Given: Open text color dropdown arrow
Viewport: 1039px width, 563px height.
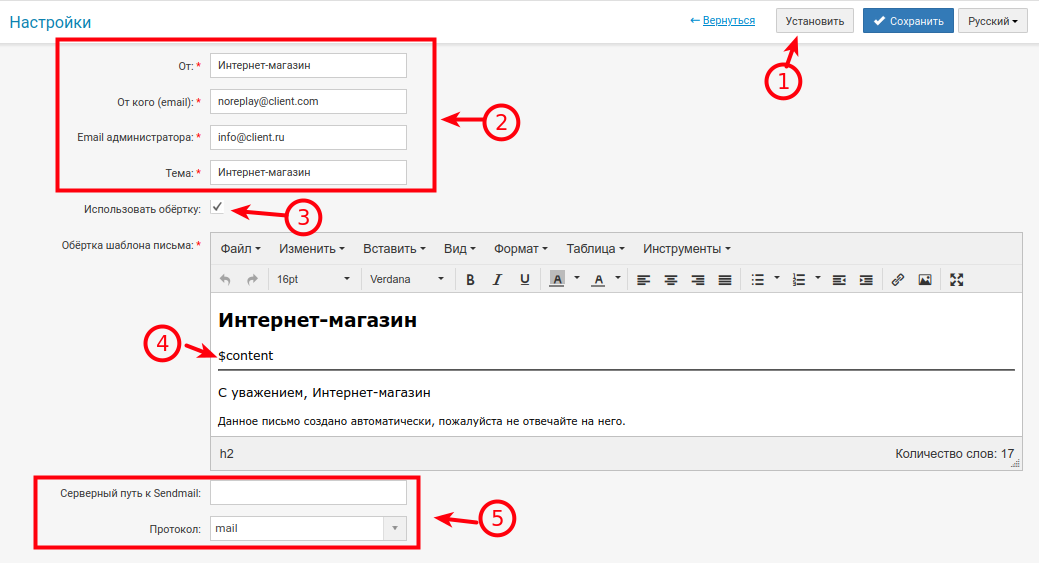Looking at the screenshot, I should point(618,279).
